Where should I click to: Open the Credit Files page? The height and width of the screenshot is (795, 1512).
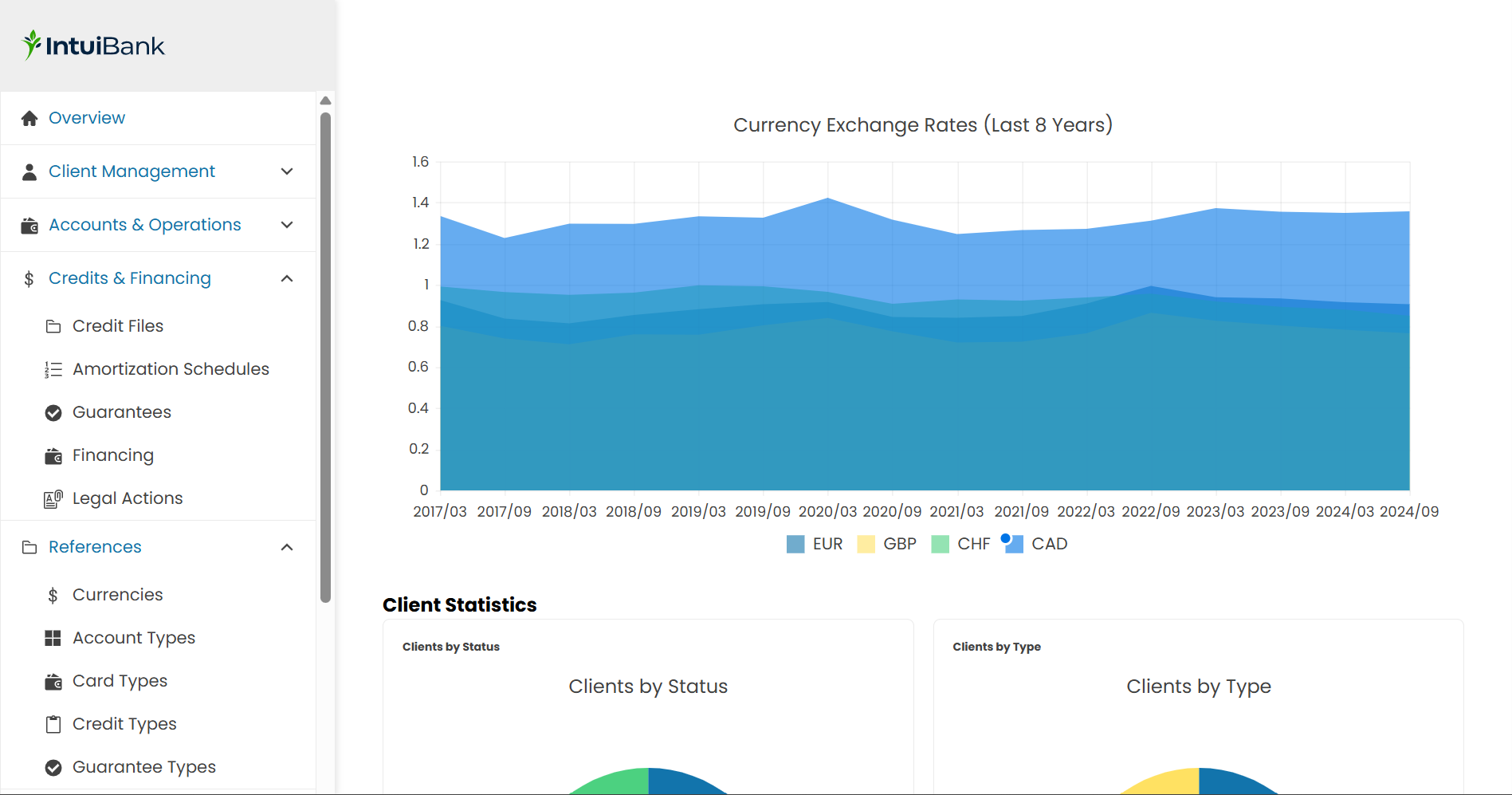[x=118, y=326]
